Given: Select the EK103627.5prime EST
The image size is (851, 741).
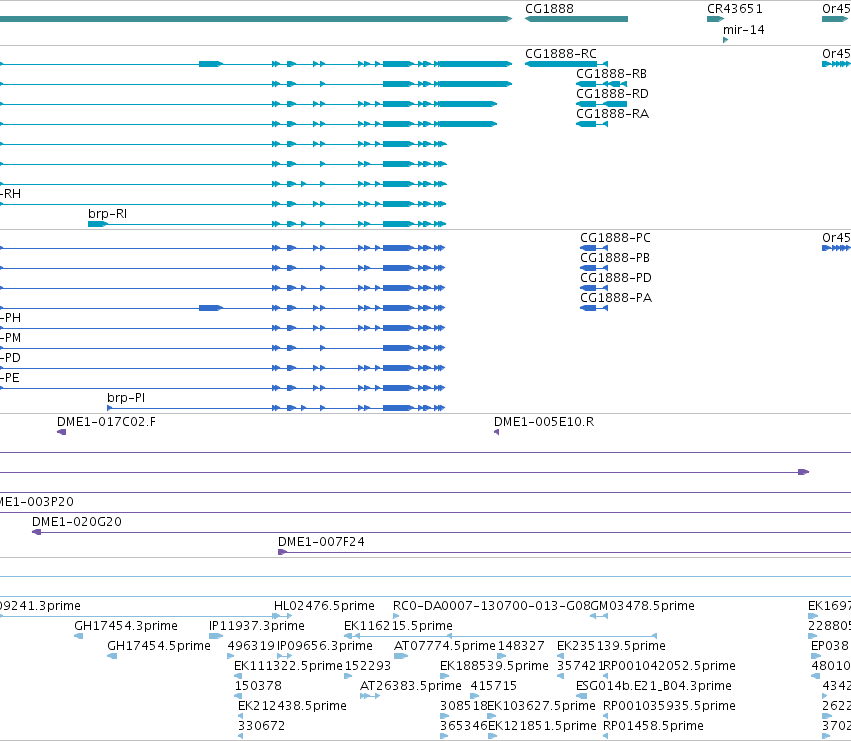Looking at the screenshot, I should (x=492, y=717).
